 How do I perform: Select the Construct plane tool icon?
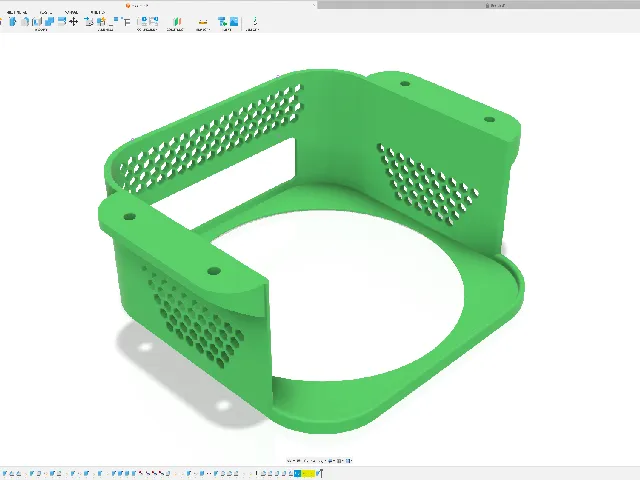177,22
